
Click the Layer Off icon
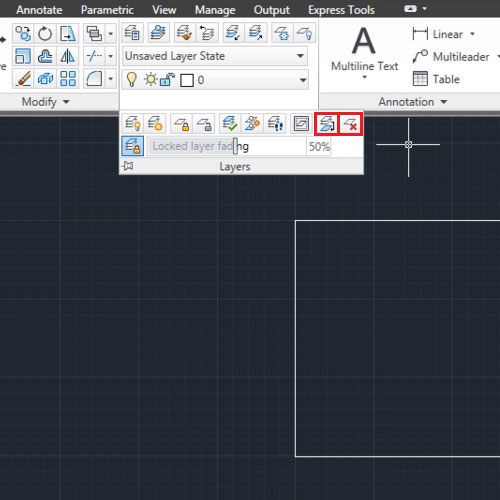tap(304, 33)
